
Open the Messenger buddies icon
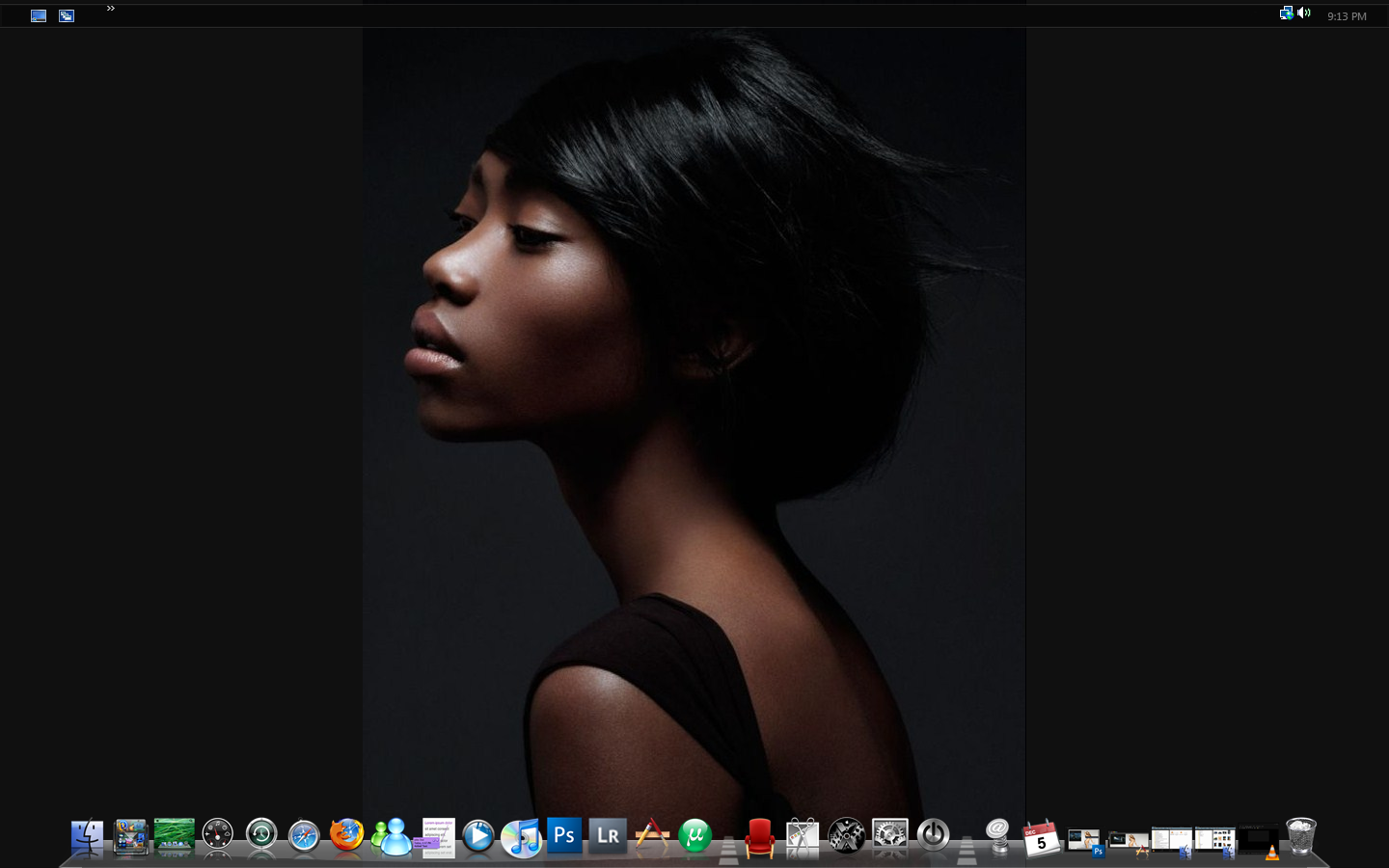(392, 836)
